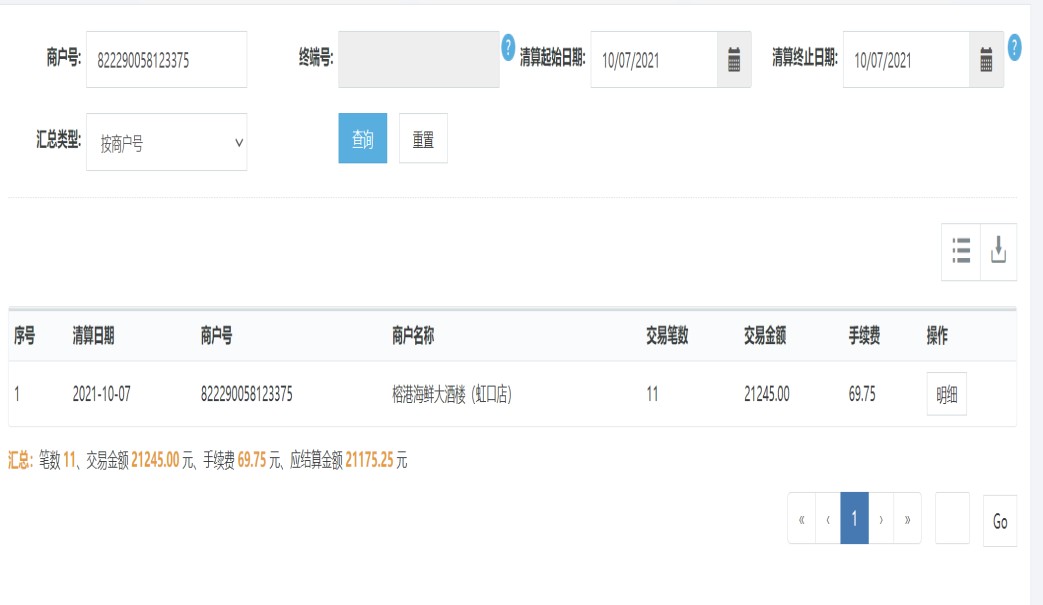The height and width of the screenshot is (605, 1043).
Task: Expand the 汇总类型 dropdown
Action: click(x=166, y=142)
